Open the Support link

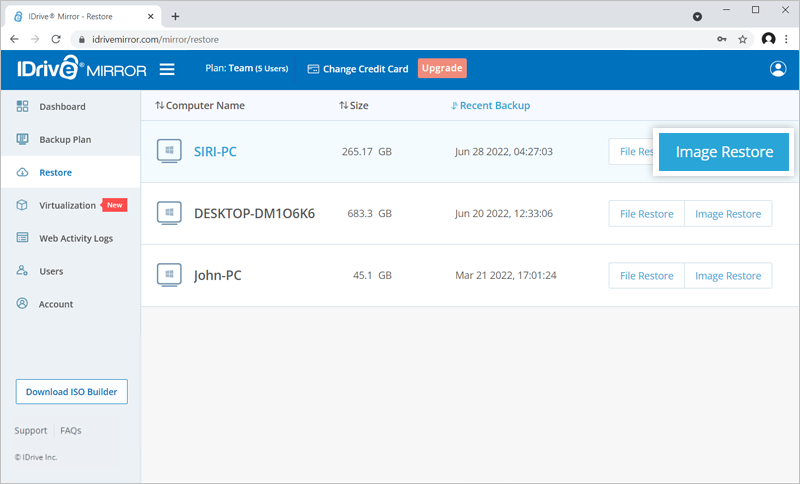[x=31, y=430]
